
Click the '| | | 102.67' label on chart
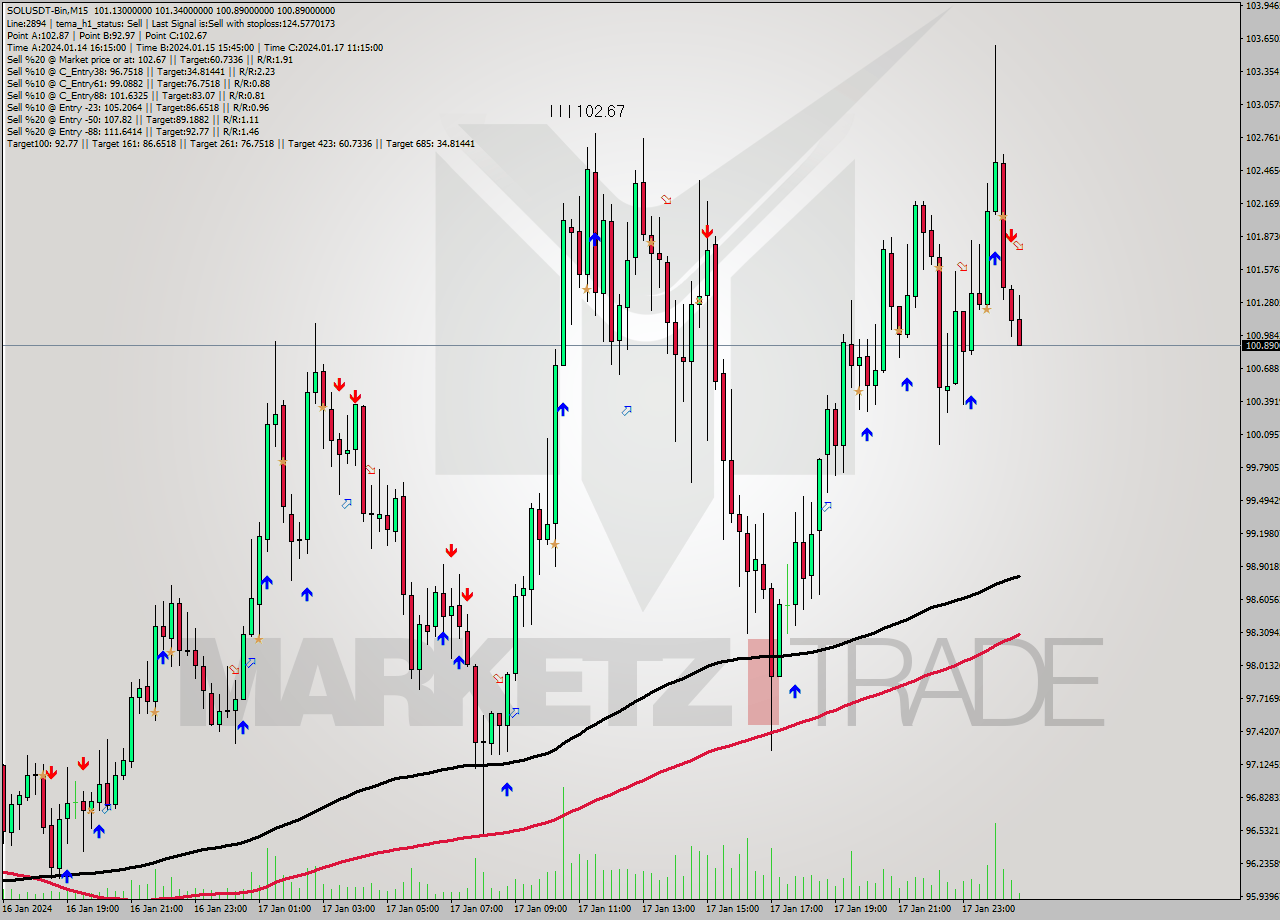[x=587, y=111]
